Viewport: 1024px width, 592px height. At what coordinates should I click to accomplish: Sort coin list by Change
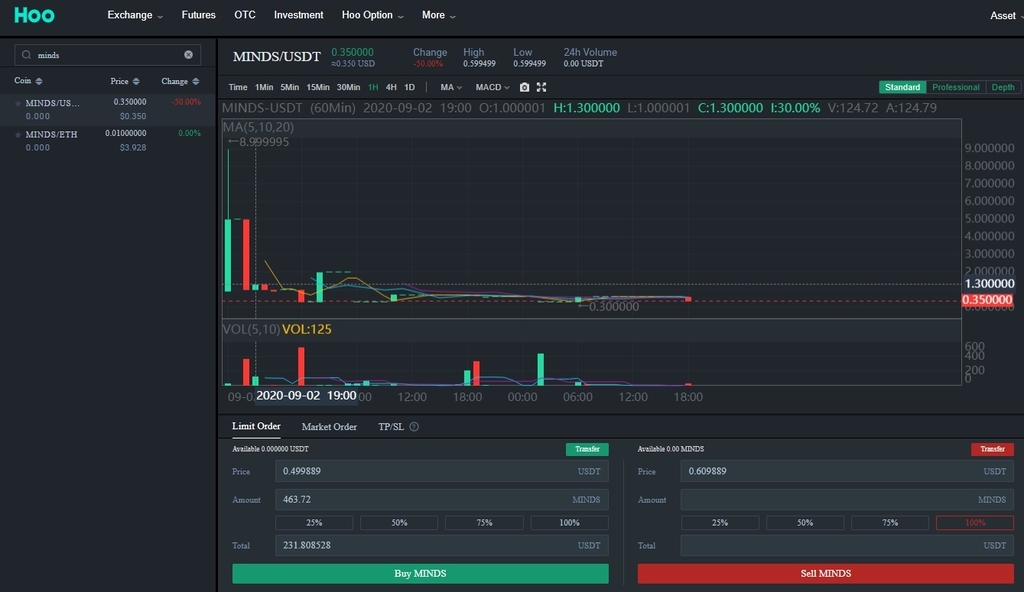click(x=180, y=81)
